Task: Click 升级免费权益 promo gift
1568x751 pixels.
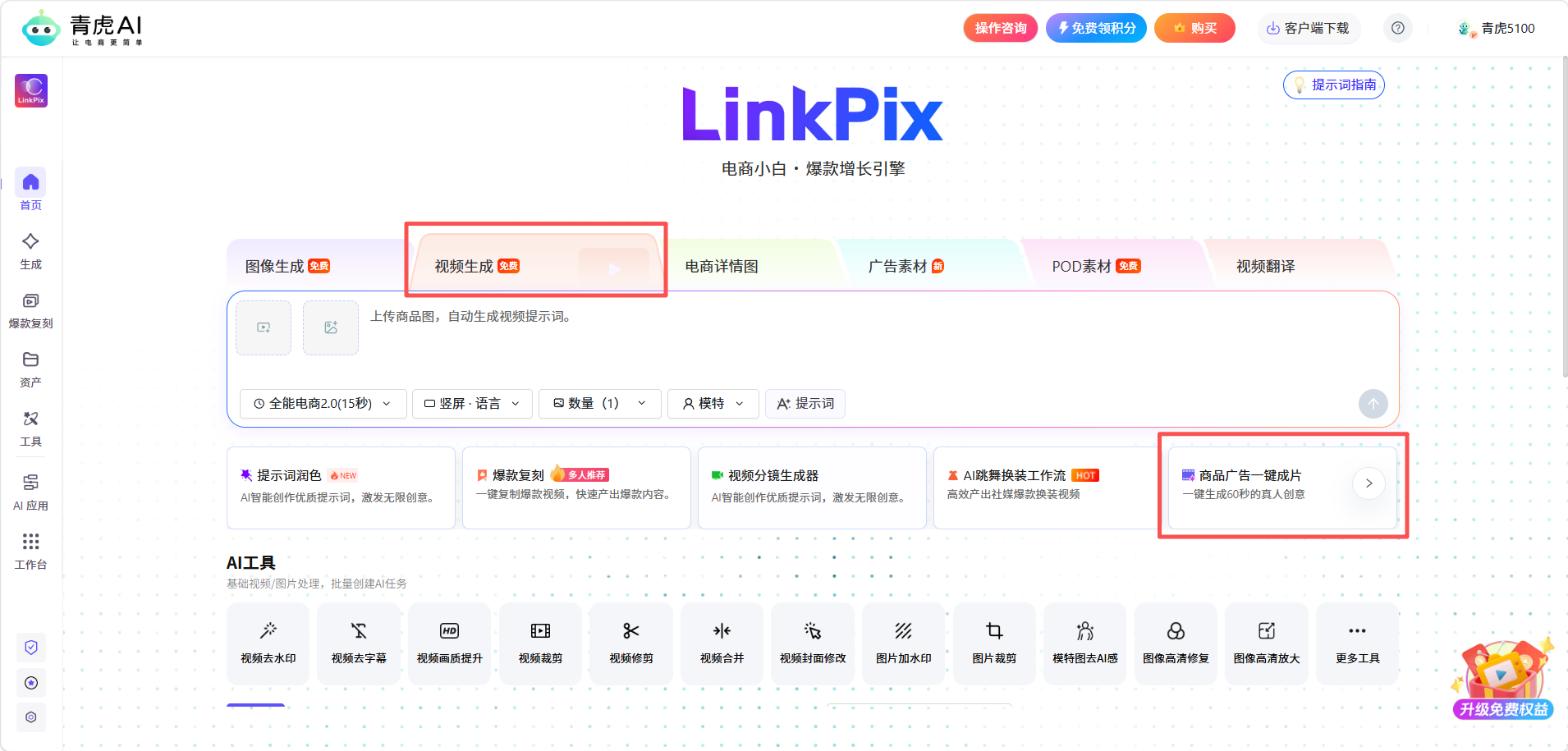Action: pyautogui.click(x=1502, y=679)
